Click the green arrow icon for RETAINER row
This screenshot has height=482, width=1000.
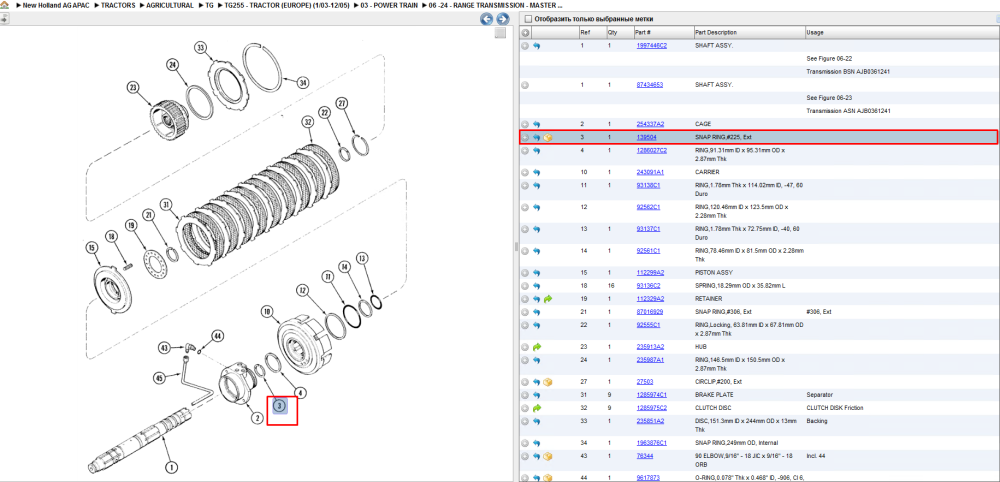coord(548,298)
